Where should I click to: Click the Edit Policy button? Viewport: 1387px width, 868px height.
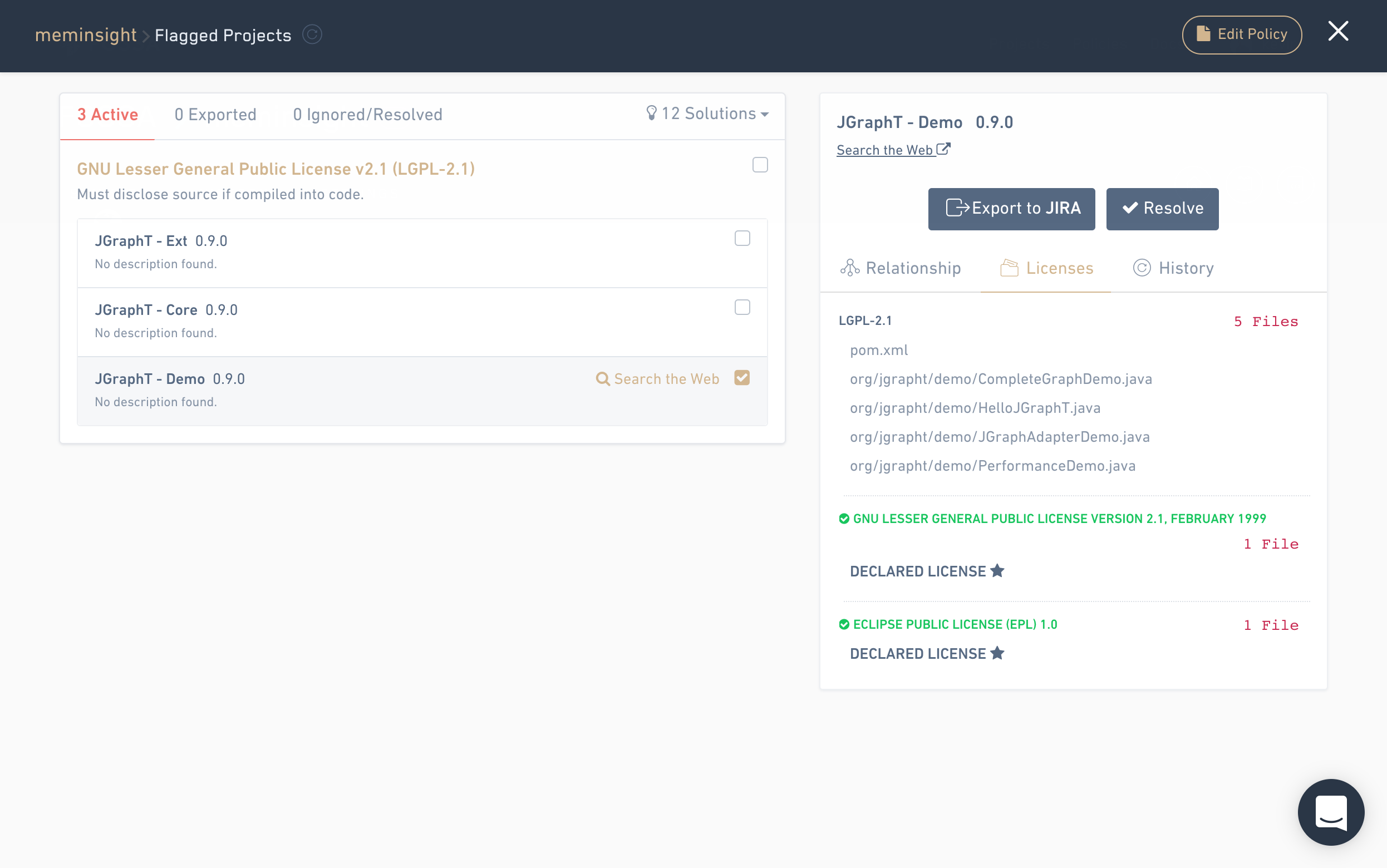1241,34
